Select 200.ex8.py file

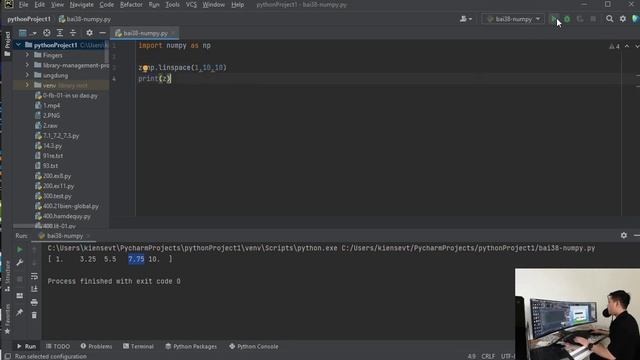(x=53, y=176)
